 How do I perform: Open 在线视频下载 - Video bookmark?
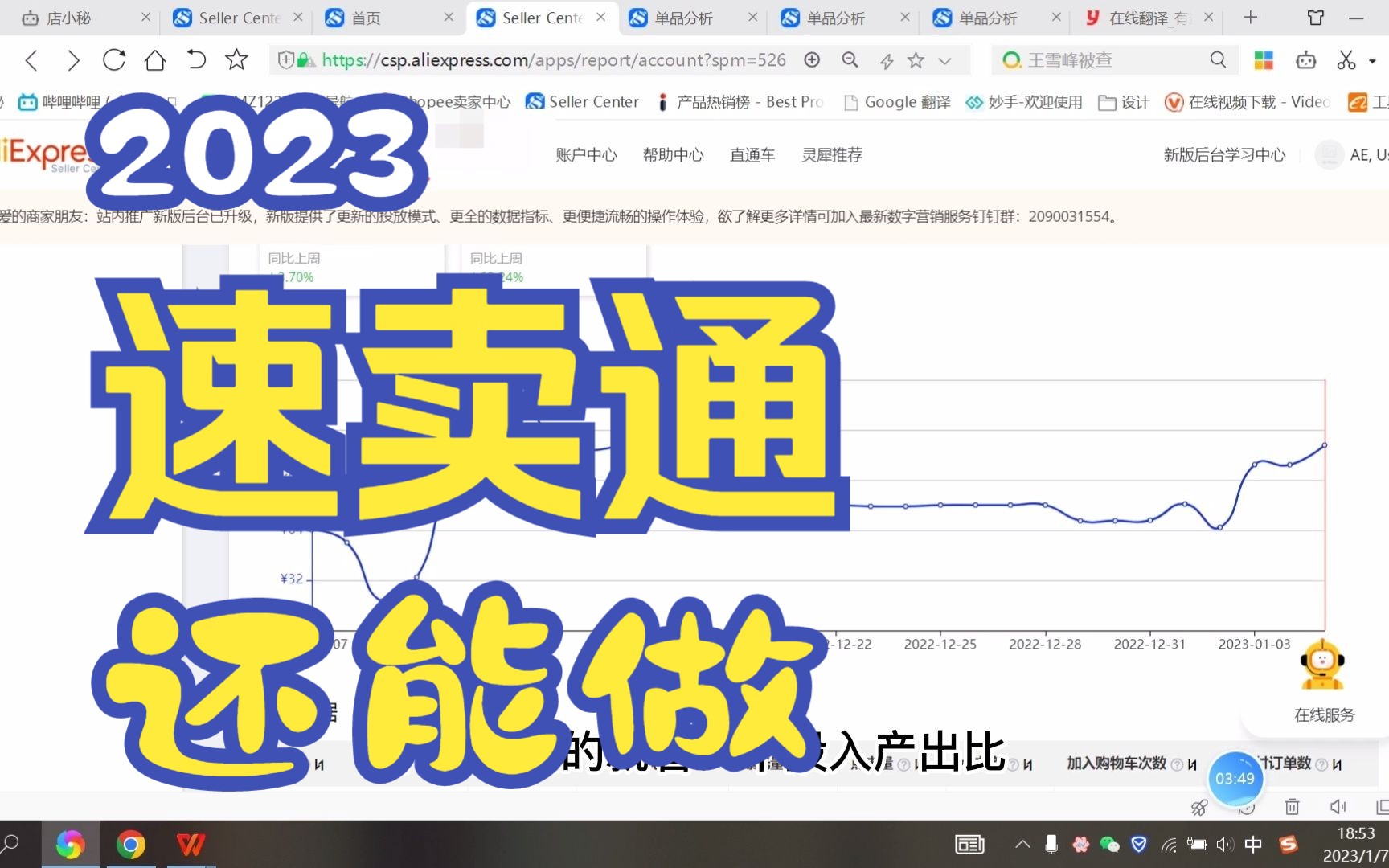click(x=1248, y=102)
